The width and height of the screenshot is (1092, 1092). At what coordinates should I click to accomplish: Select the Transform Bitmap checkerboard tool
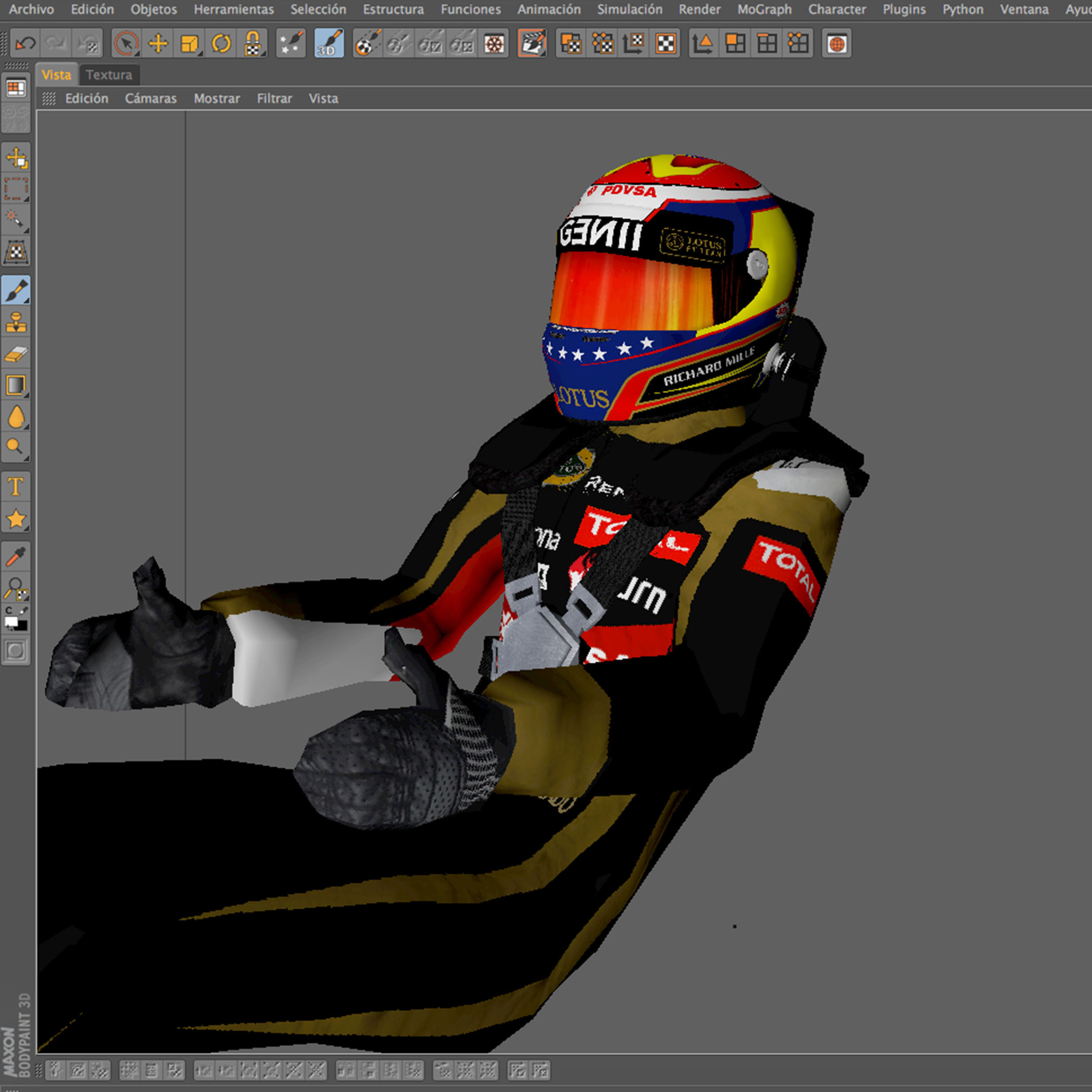tap(16, 252)
